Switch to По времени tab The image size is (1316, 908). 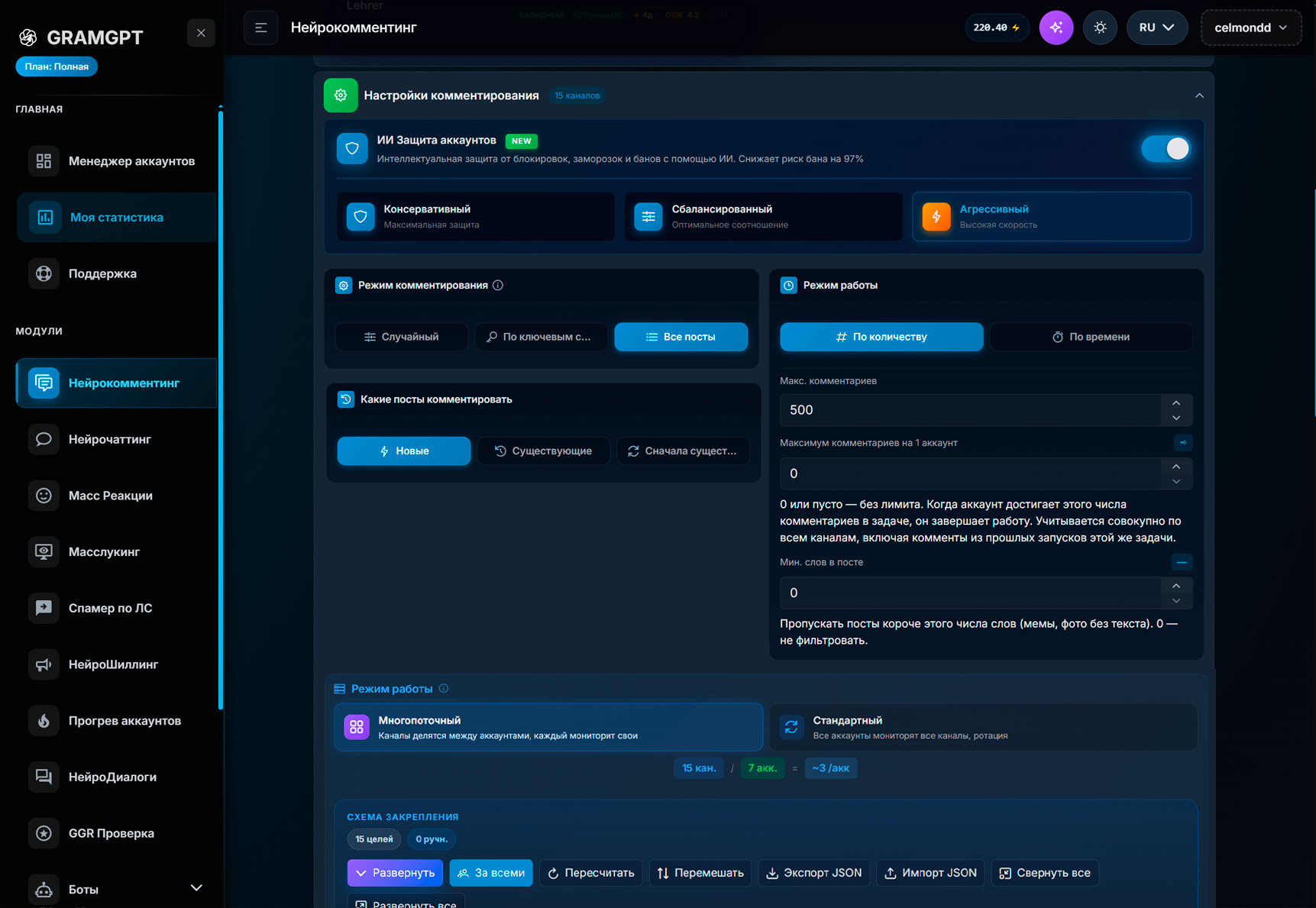[x=1091, y=337]
